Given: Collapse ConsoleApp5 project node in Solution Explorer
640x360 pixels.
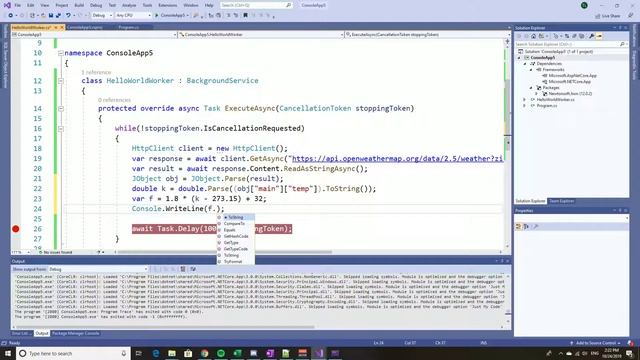Looking at the screenshot, I should click(x=520, y=58).
